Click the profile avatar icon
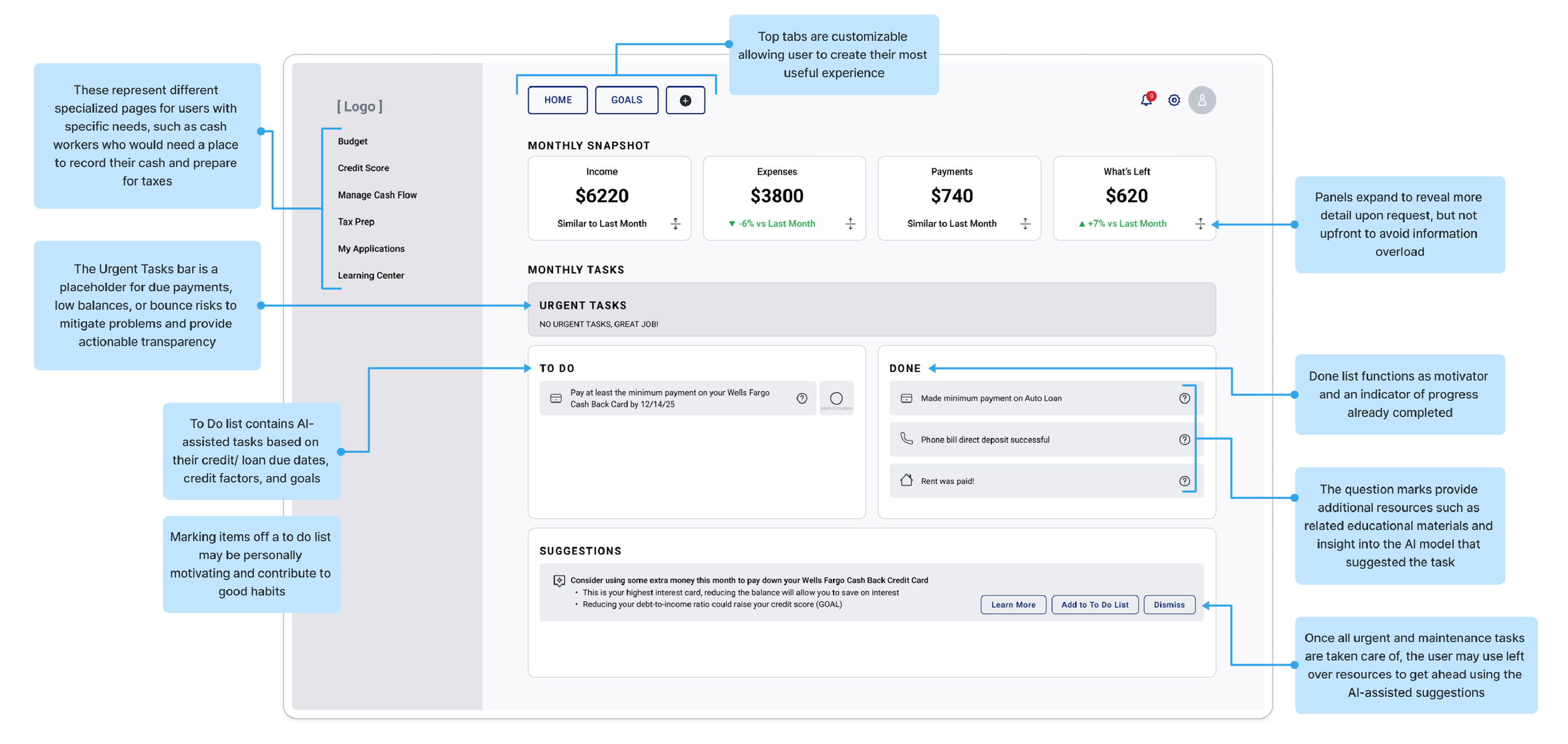Viewport: 1568px width, 744px height. click(1202, 100)
